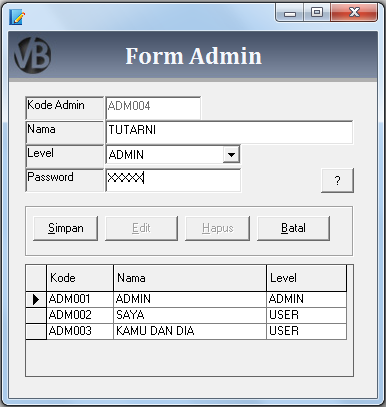
Task: Click the USER level cell for KAMU DAN DIA
Action: click(x=307, y=331)
